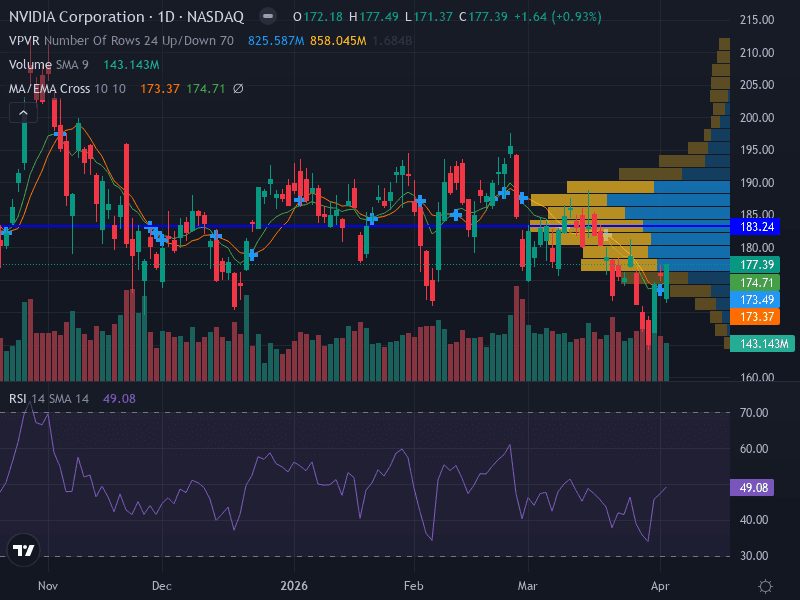800x600 pixels.
Task: Open chart settings gear icon
Action: tap(765, 586)
